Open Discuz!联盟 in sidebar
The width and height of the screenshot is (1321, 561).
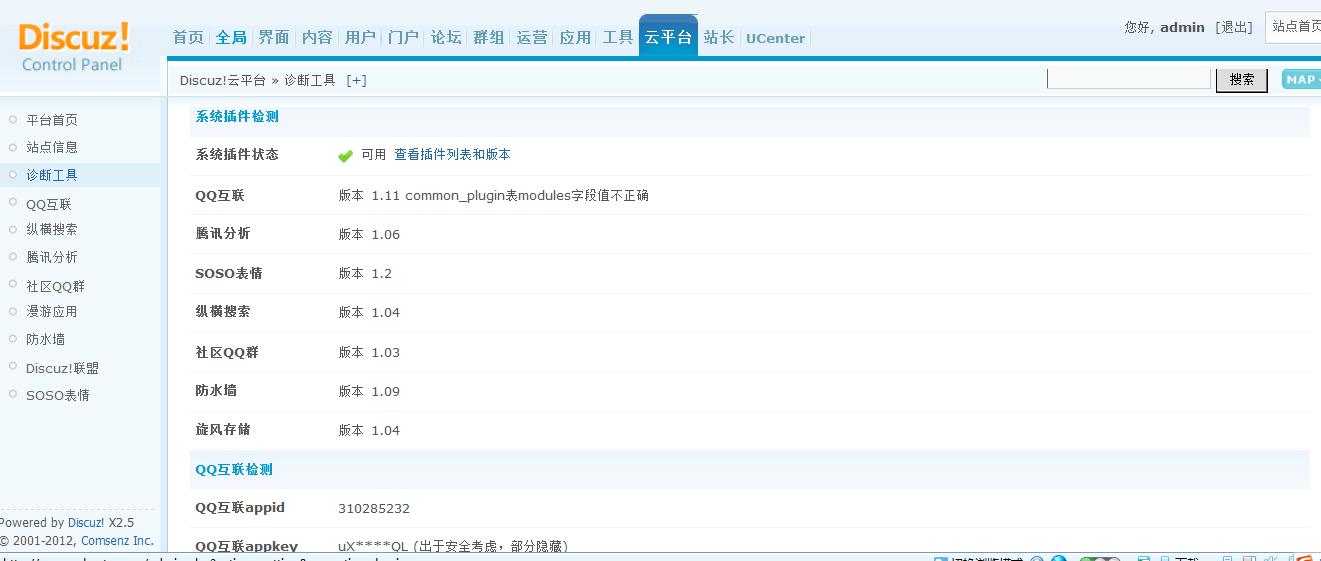click(62, 368)
